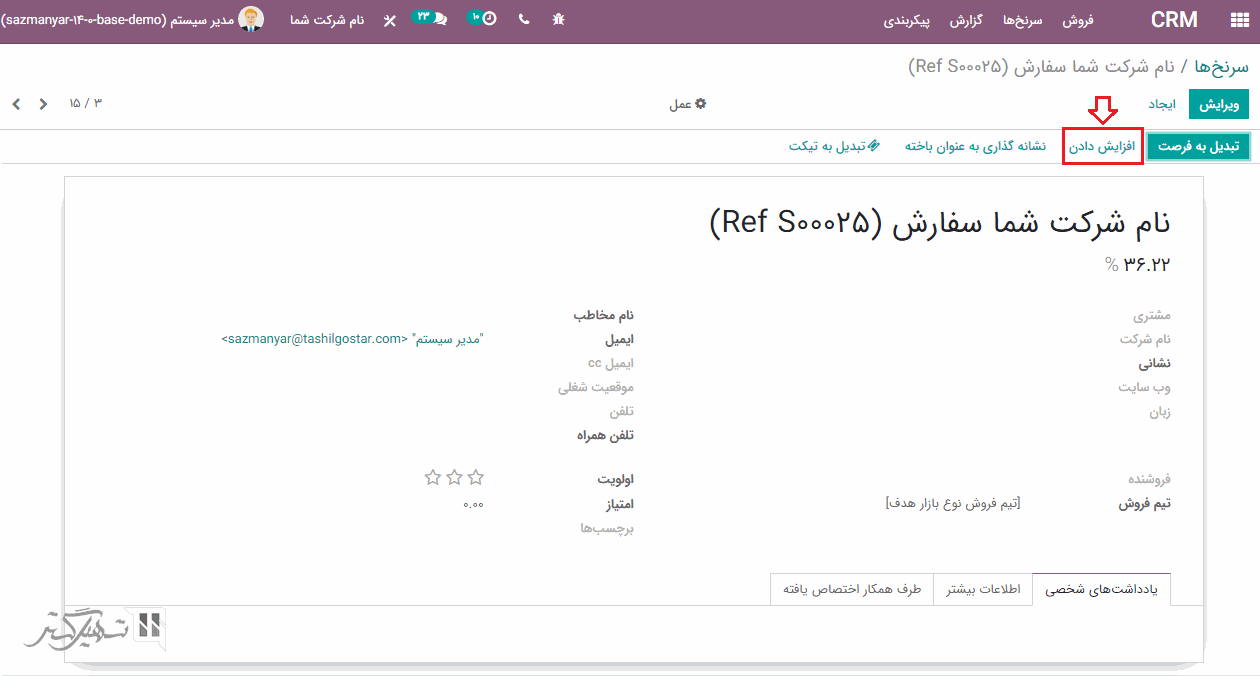Click the مشتری field label
Viewport: 1260px width, 676px height.
point(1151,315)
